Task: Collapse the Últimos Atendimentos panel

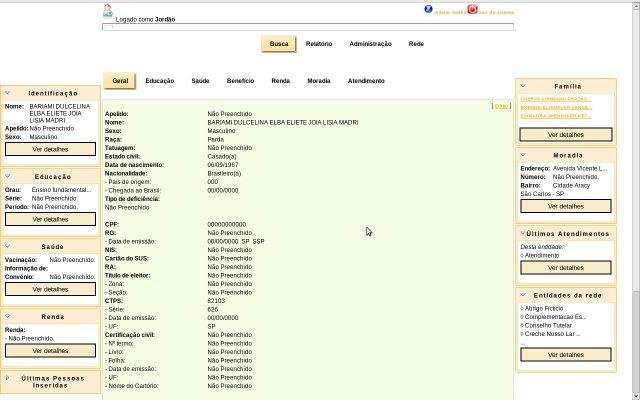Action: tap(522, 233)
